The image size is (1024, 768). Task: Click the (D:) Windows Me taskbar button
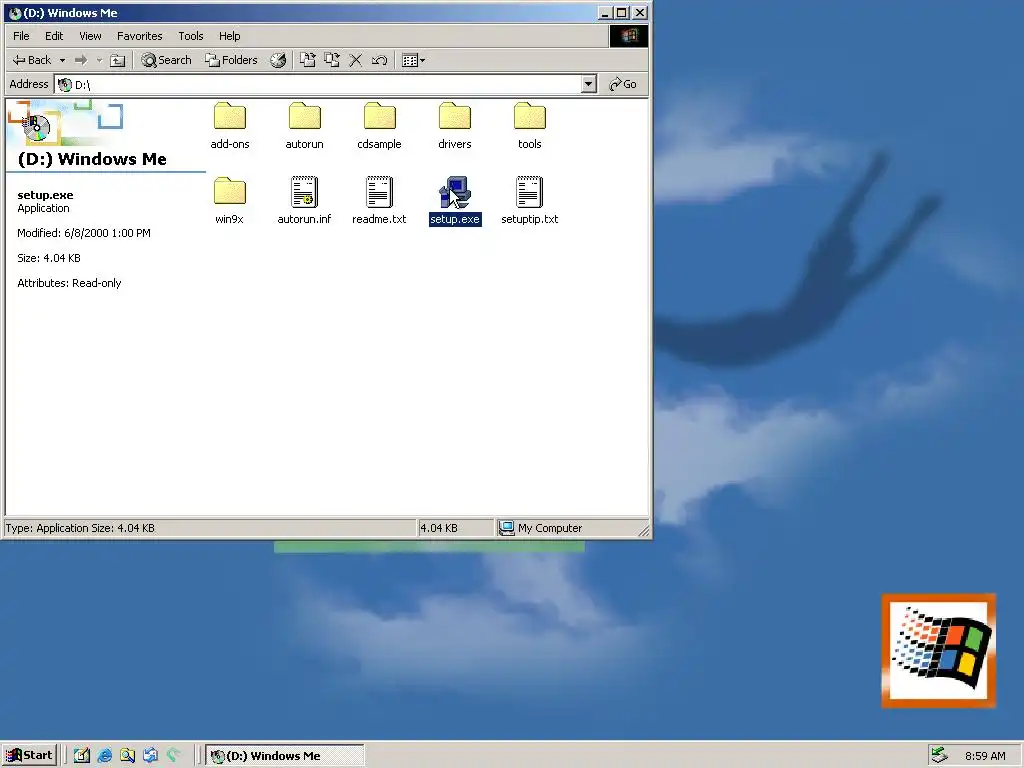285,756
